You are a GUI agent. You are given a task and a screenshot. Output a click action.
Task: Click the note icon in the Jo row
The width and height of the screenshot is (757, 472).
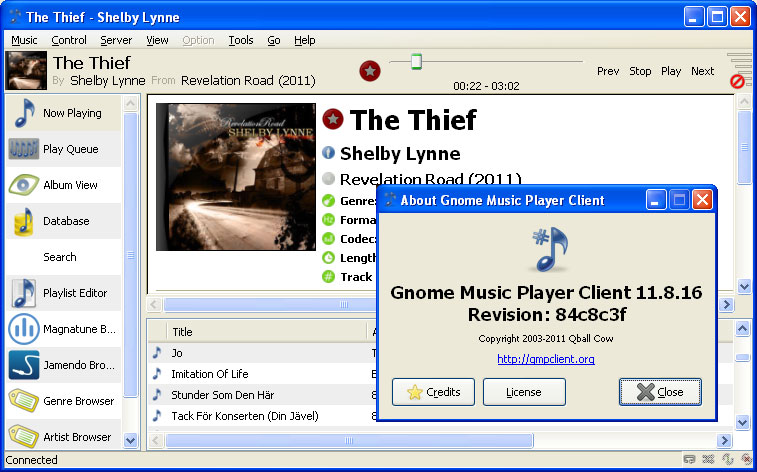[x=157, y=353]
